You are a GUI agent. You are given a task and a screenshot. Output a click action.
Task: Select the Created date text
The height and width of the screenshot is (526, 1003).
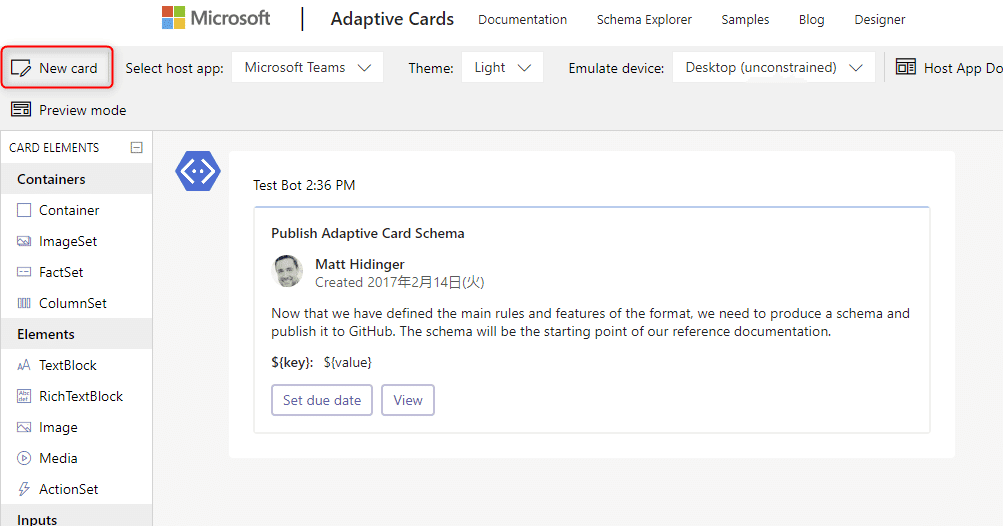400,282
